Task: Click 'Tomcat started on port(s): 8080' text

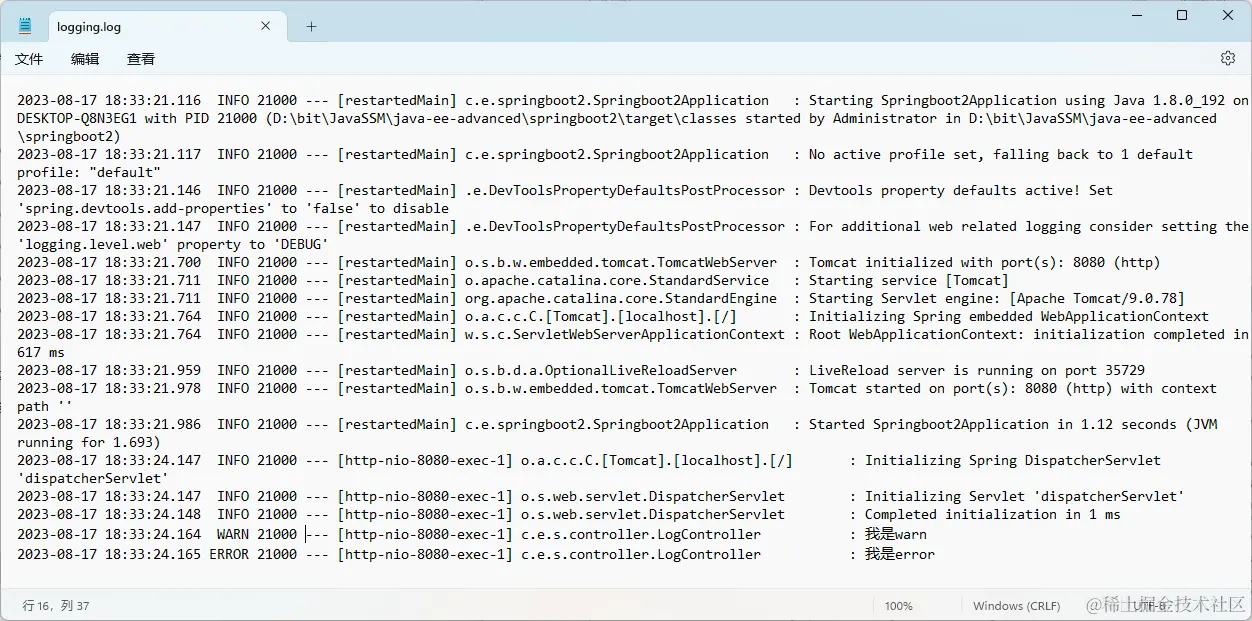Action: click(933, 388)
